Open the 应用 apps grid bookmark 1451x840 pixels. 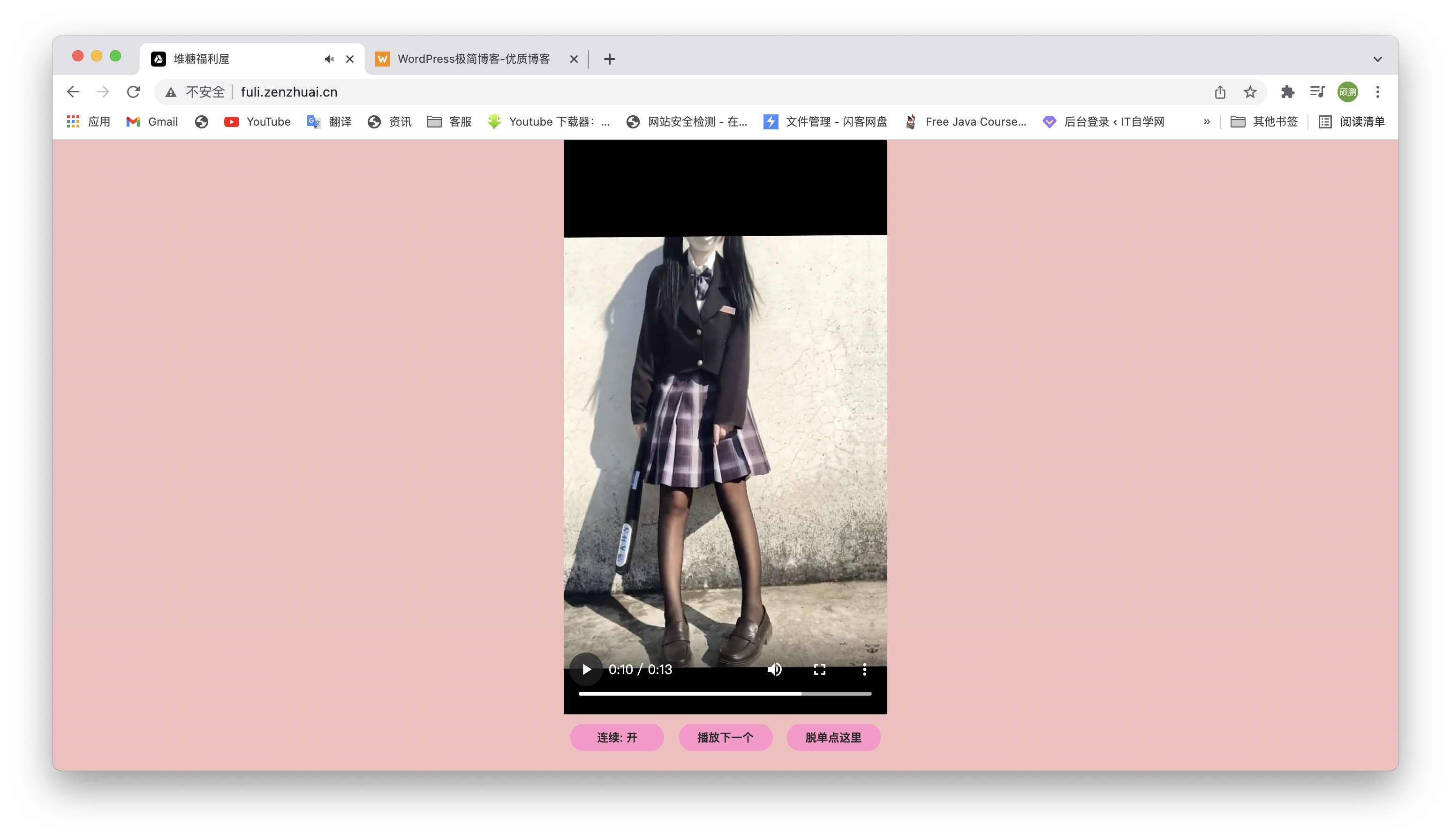88,122
